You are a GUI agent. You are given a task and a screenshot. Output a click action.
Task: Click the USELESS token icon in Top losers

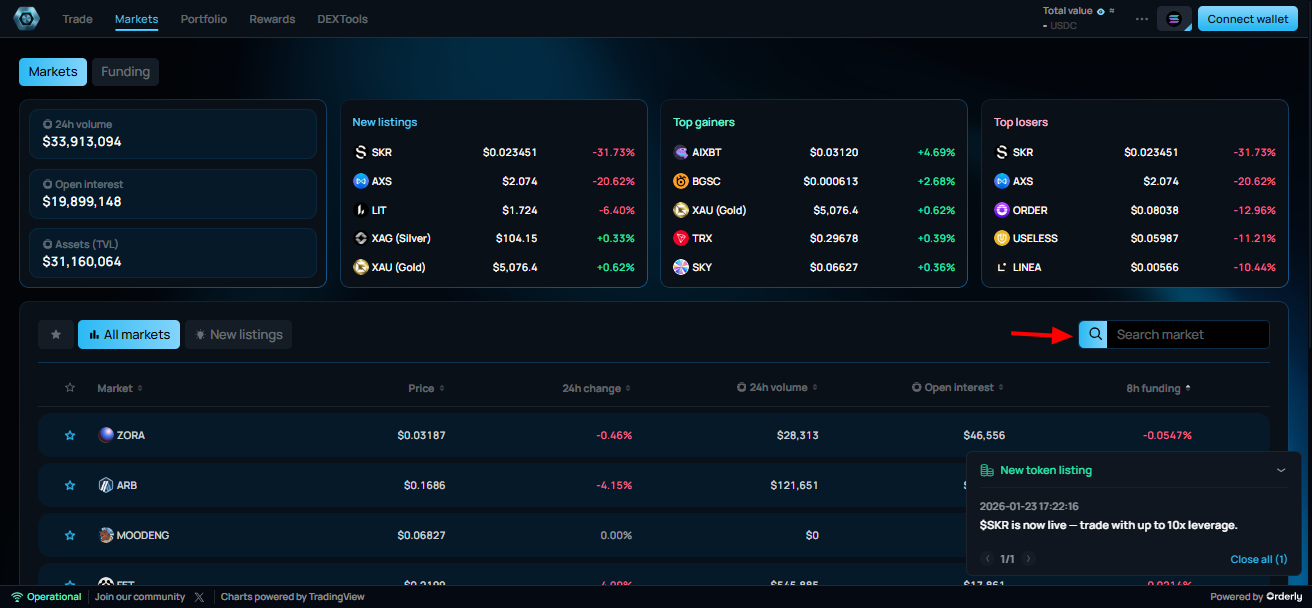click(1002, 239)
